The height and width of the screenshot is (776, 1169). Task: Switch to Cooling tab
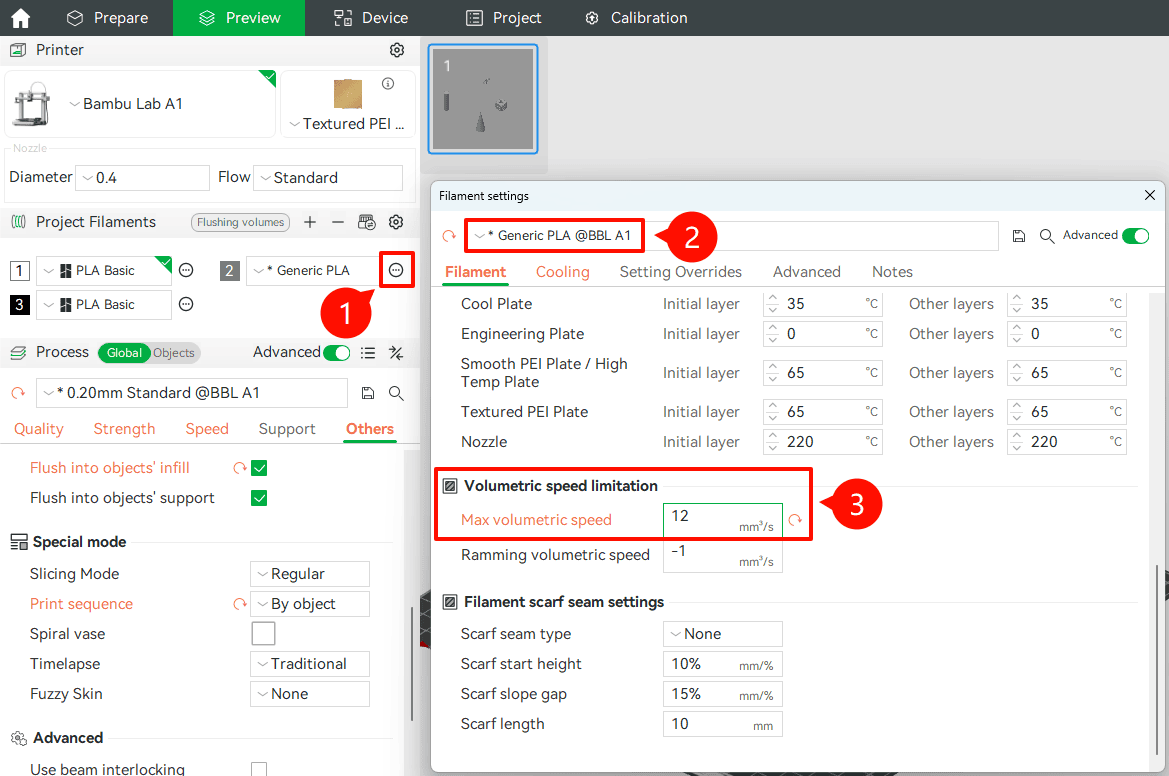tap(562, 272)
